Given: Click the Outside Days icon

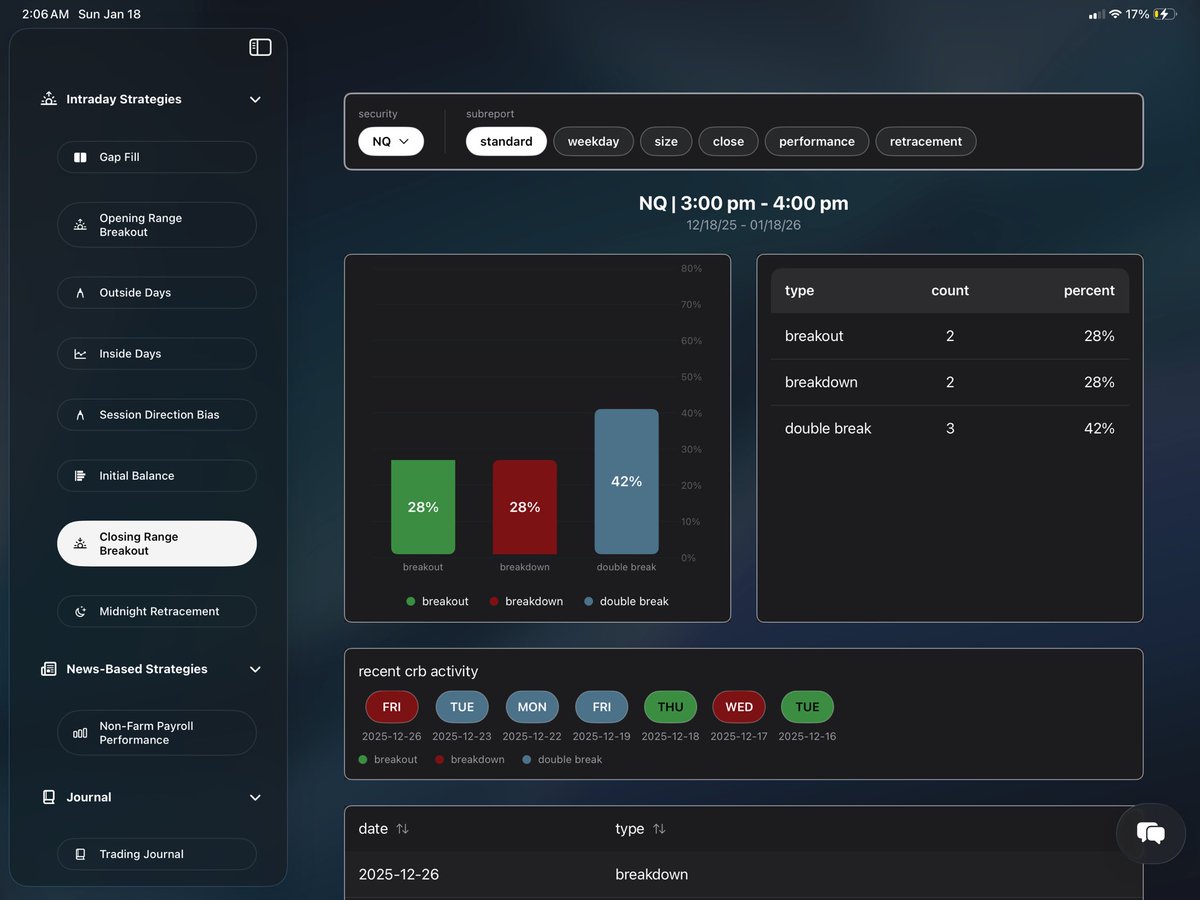Looking at the screenshot, I should 80,293.
